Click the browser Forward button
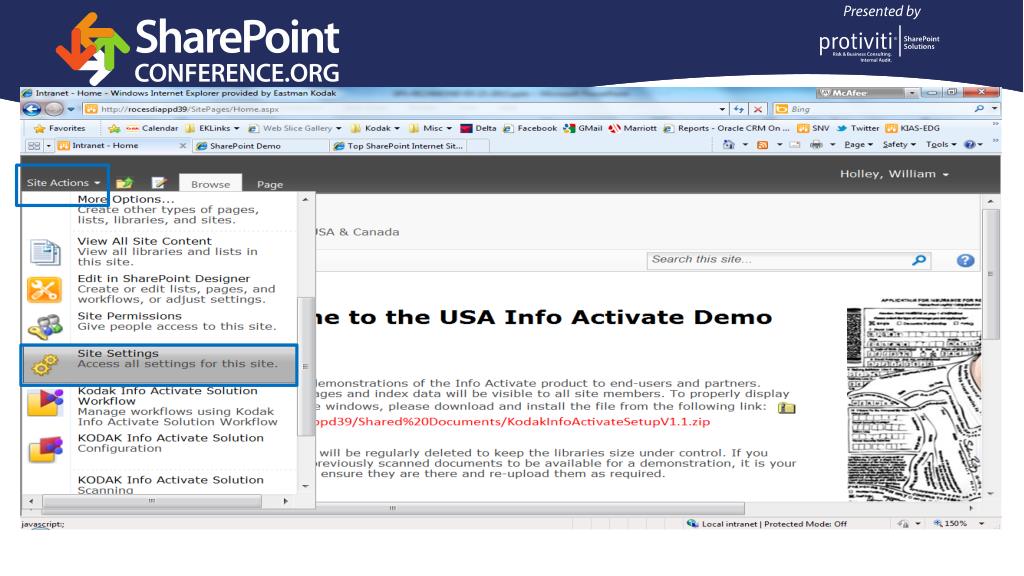Screen dimensions: 1024x576 [54, 109]
